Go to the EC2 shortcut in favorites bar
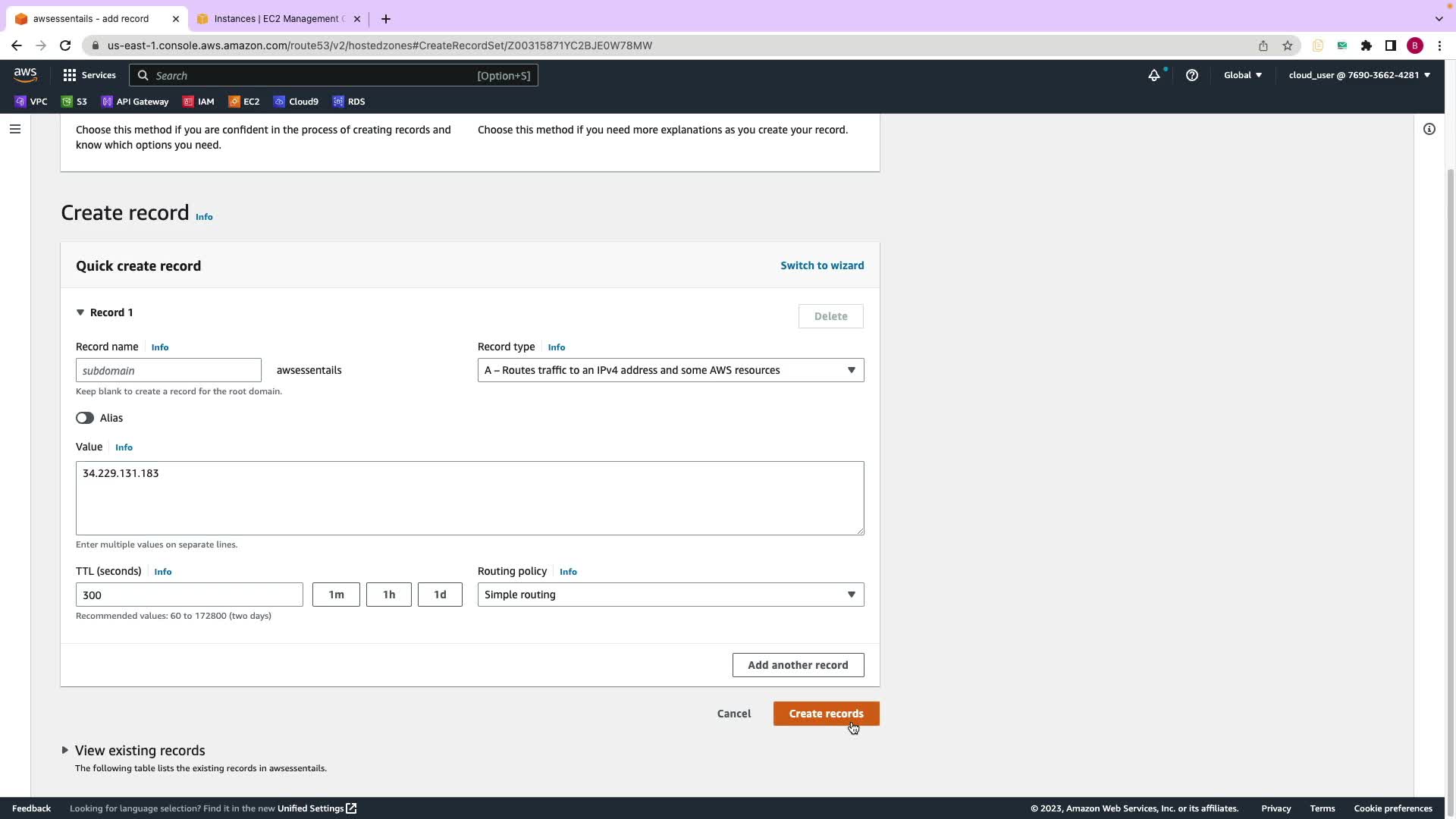 click(x=244, y=102)
